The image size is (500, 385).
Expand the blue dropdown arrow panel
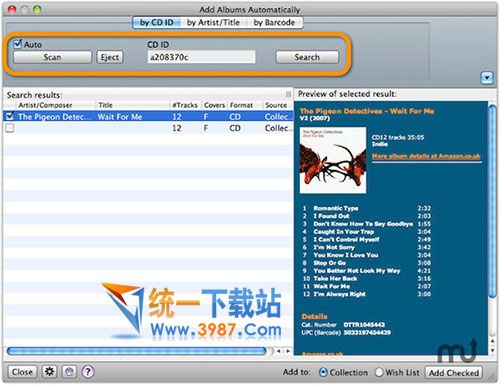(x=487, y=78)
